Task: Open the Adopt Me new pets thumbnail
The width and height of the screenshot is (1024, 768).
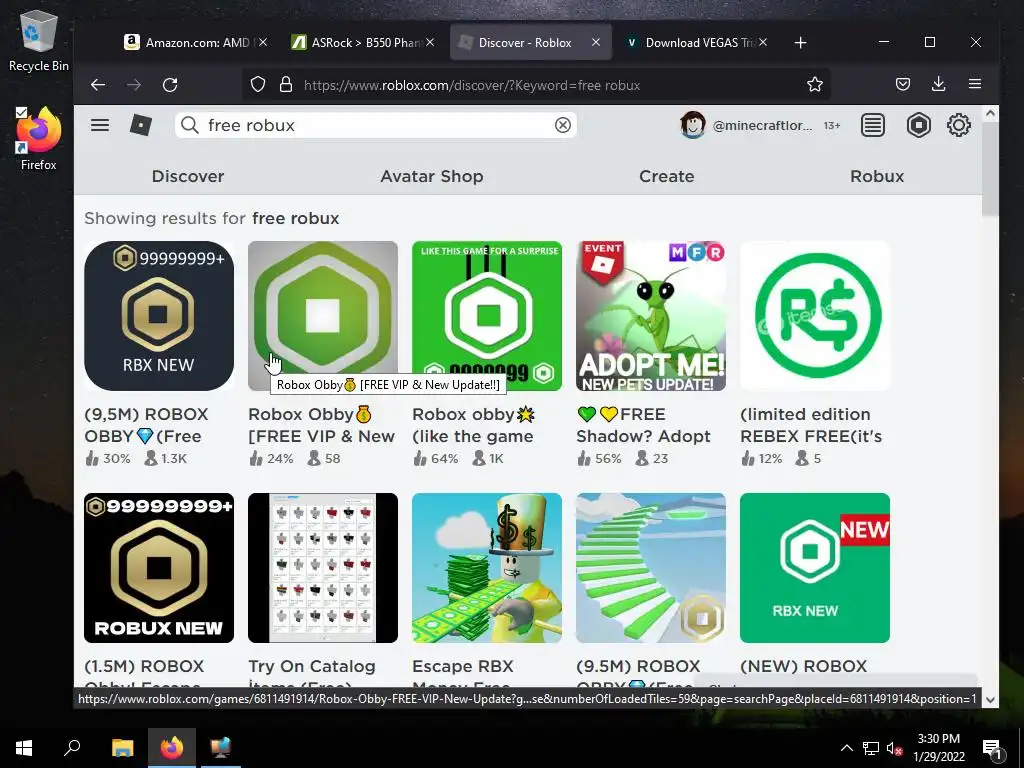Action: pos(650,316)
